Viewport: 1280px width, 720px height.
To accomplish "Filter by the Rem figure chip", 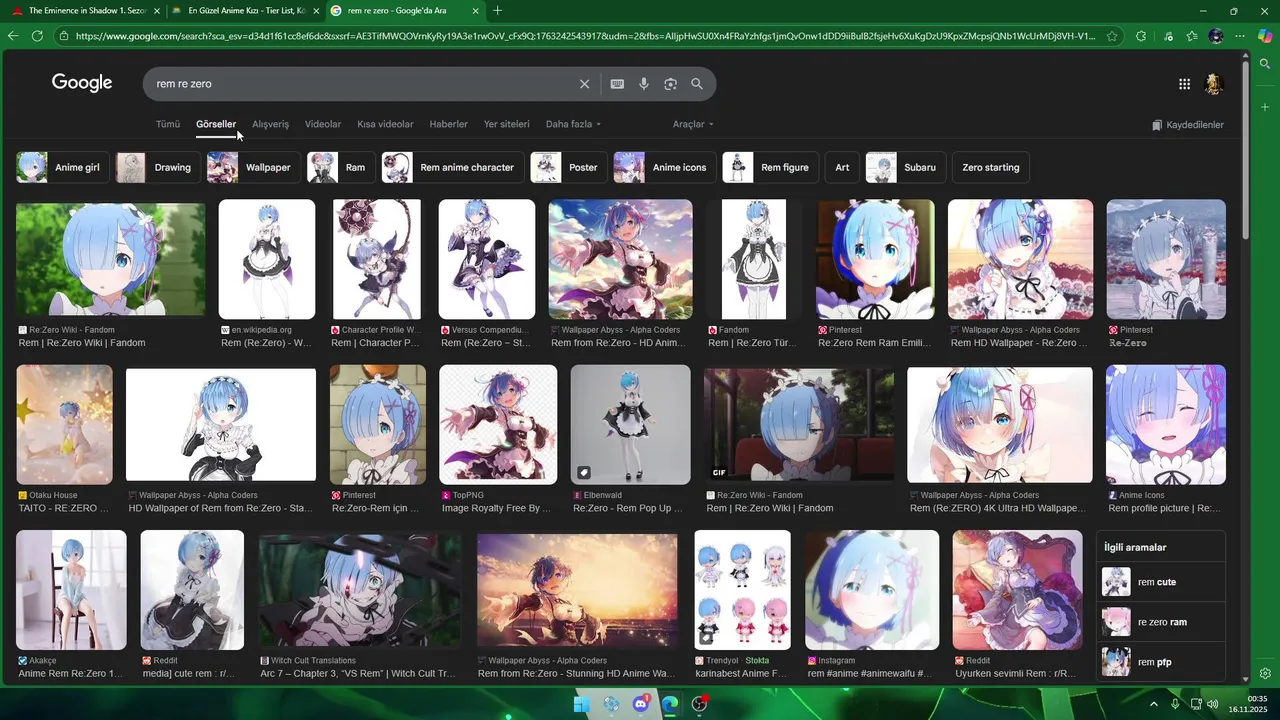I will tap(770, 167).
